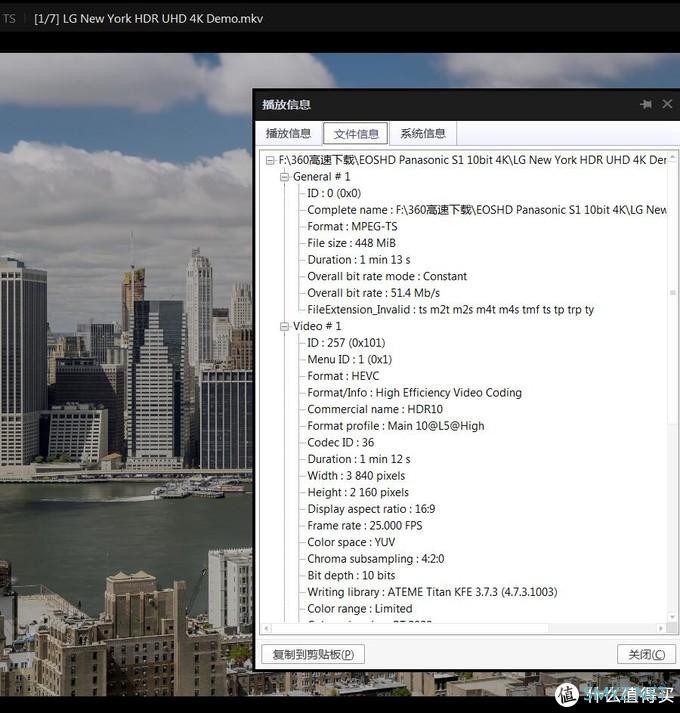Click the vertical scrollbar thumb
This screenshot has width=680, height=713.
point(672,293)
